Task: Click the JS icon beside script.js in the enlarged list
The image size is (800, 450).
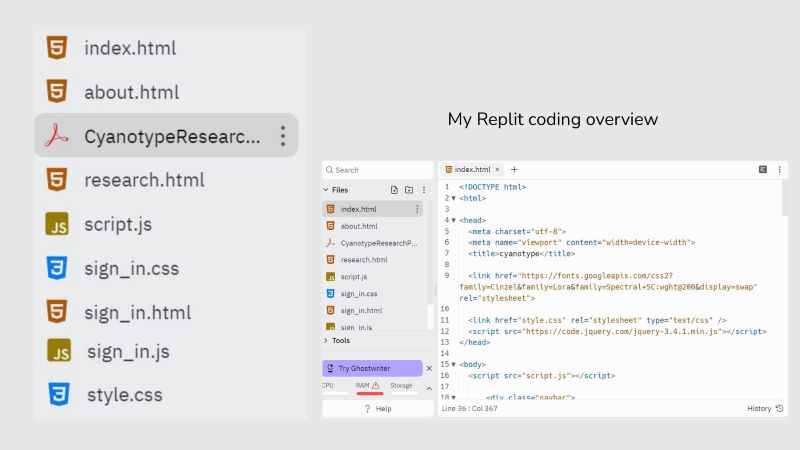Action: click(x=57, y=224)
